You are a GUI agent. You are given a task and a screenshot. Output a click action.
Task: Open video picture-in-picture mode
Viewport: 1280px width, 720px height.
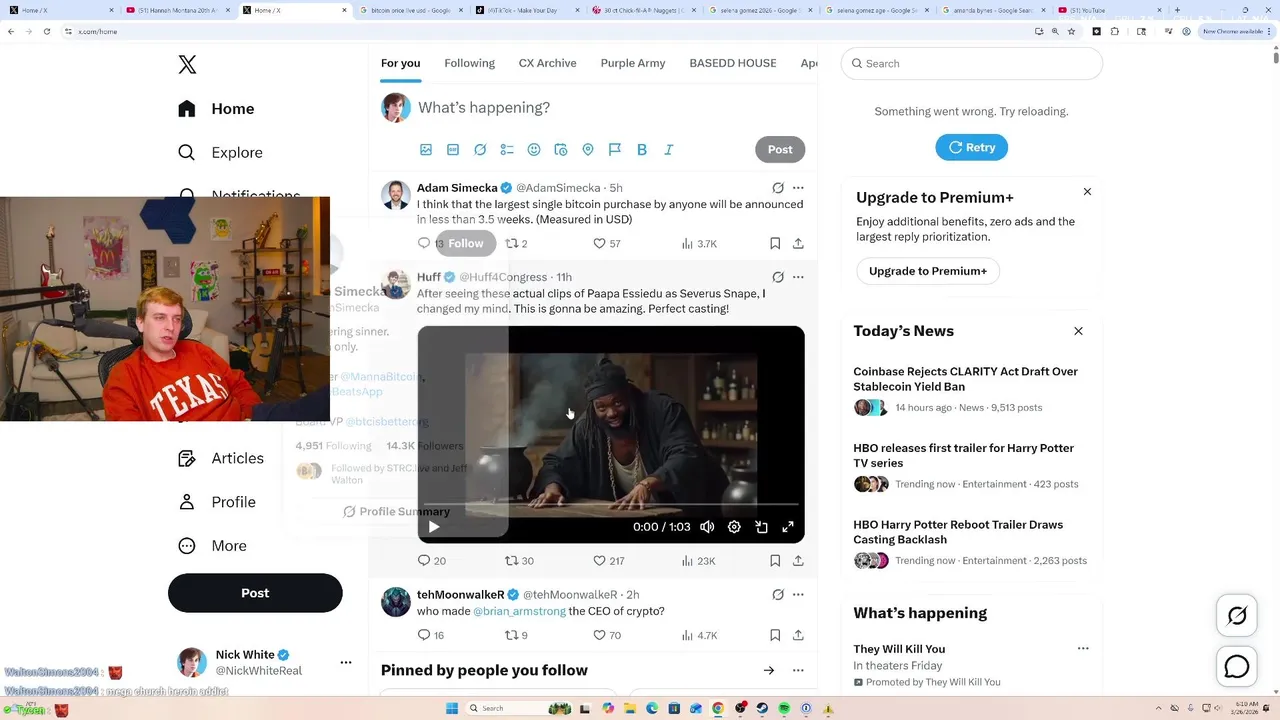point(761,527)
